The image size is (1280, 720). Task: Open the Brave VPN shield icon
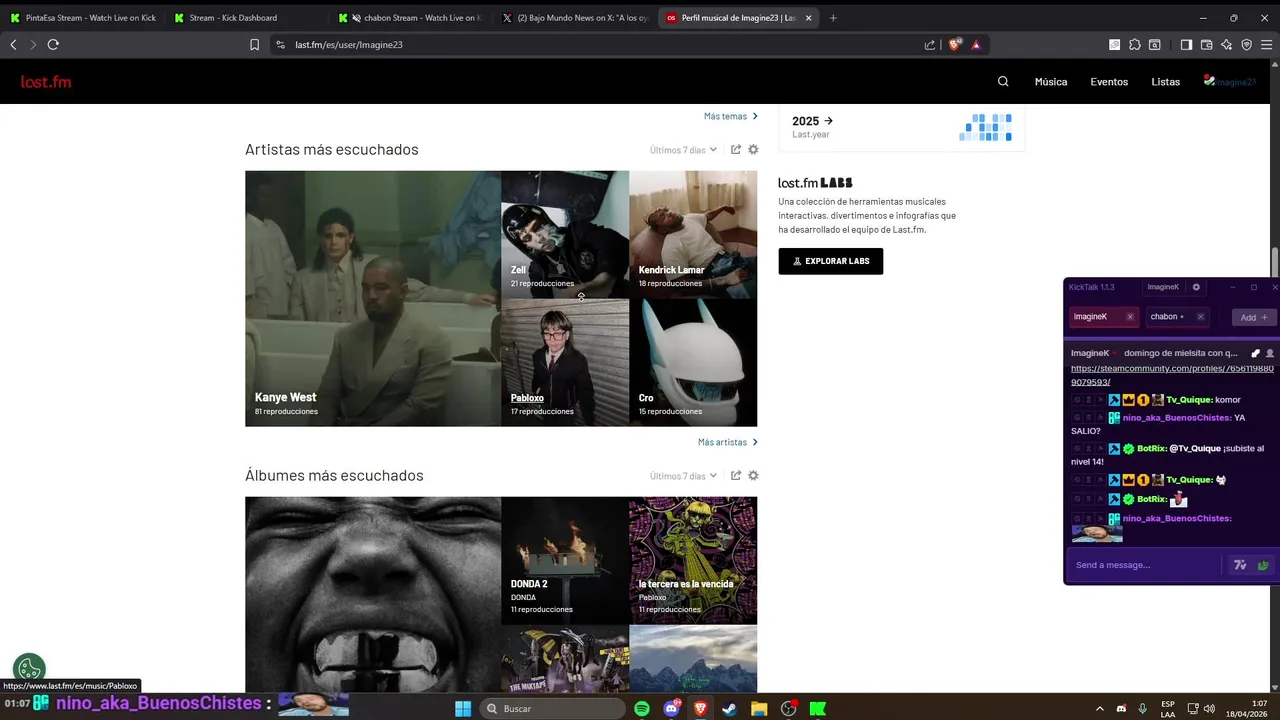tap(1246, 45)
